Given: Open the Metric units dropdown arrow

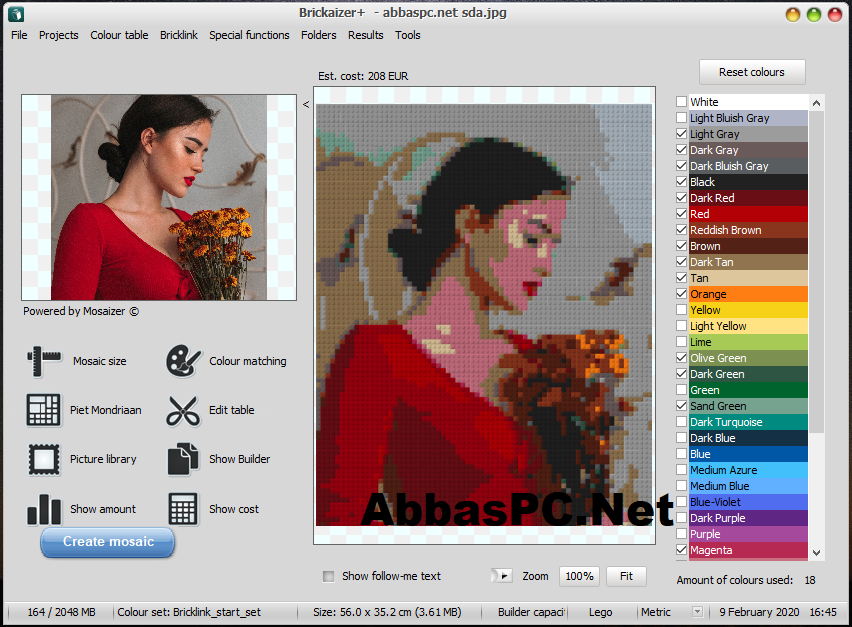Looking at the screenshot, I should pyautogui.click(x=697, y=612).
